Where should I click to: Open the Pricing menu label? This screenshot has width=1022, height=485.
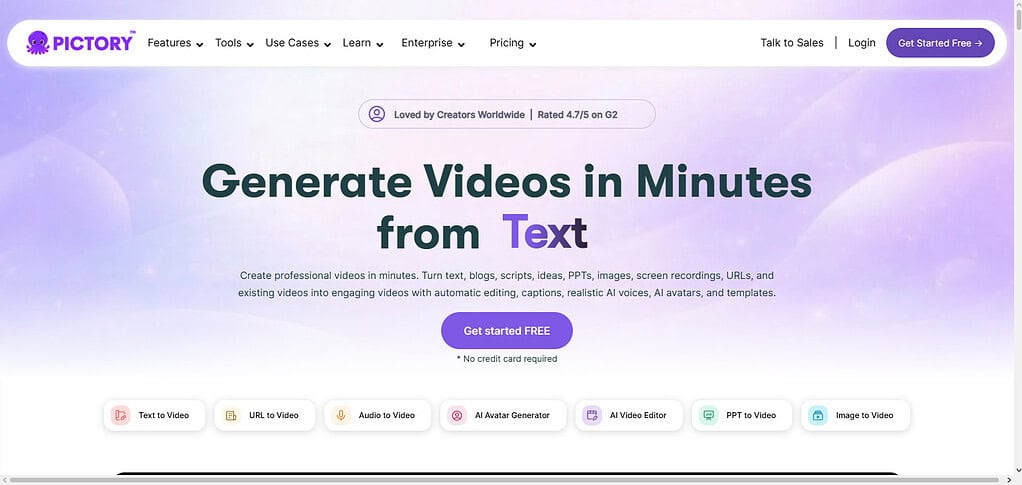[506, 43]
